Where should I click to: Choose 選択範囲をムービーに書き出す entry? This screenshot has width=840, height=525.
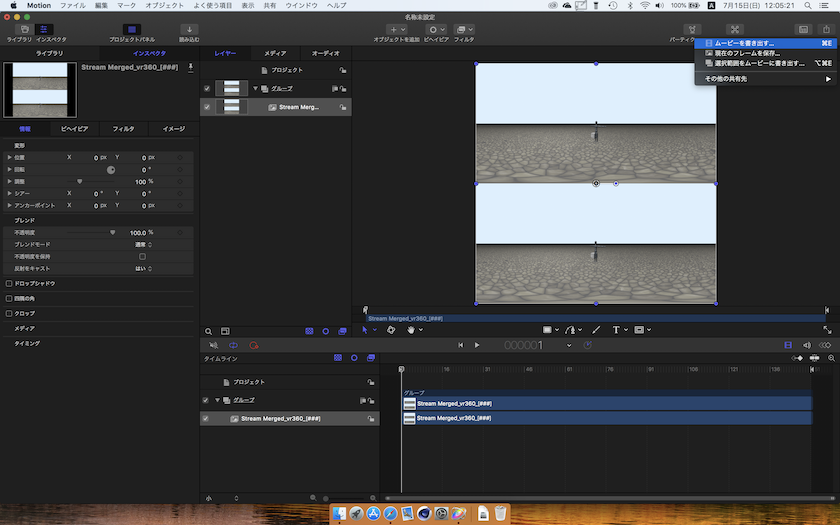click(x=764, y=63)
